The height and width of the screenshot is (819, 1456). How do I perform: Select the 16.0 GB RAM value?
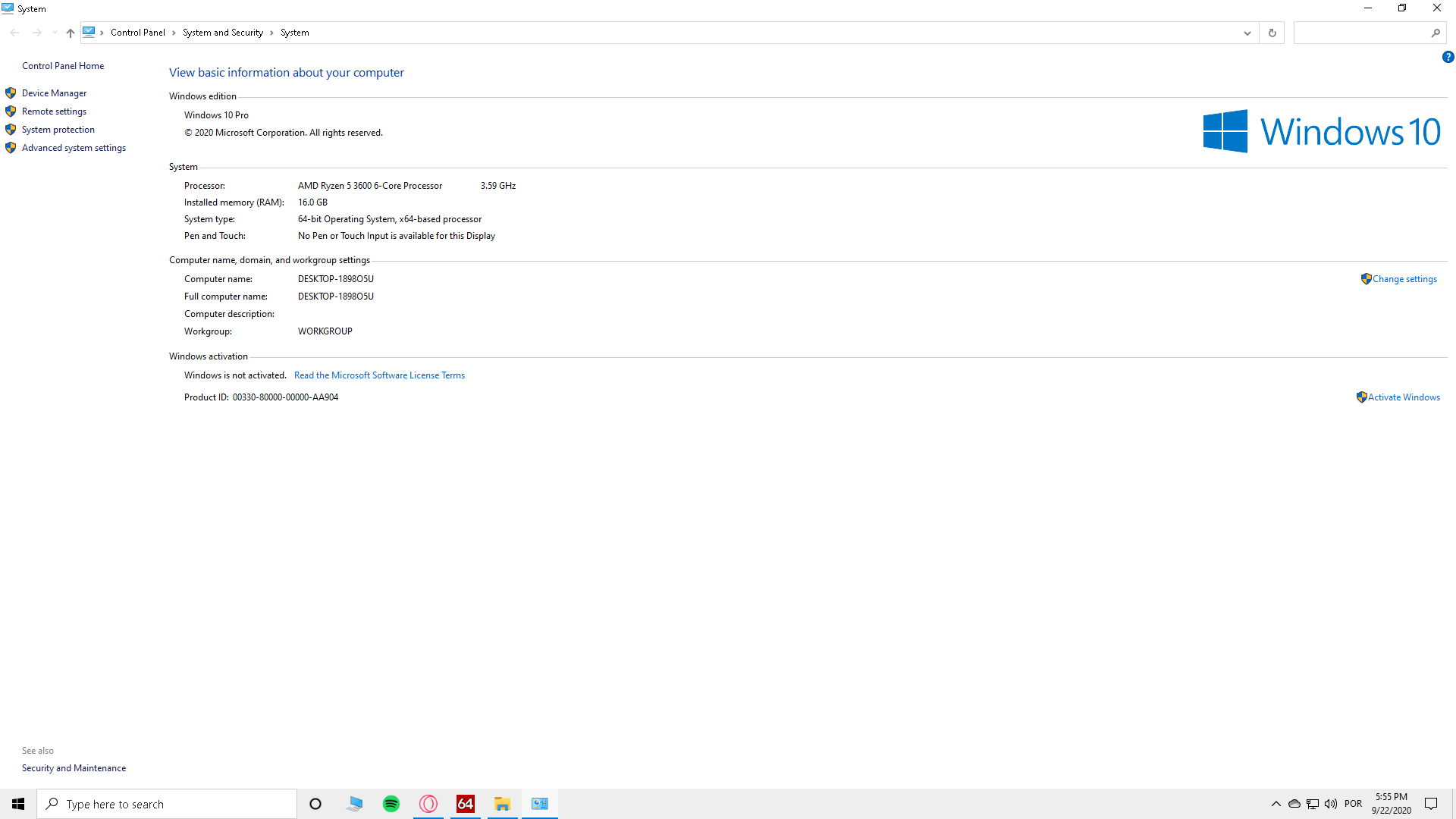(312, 202)
